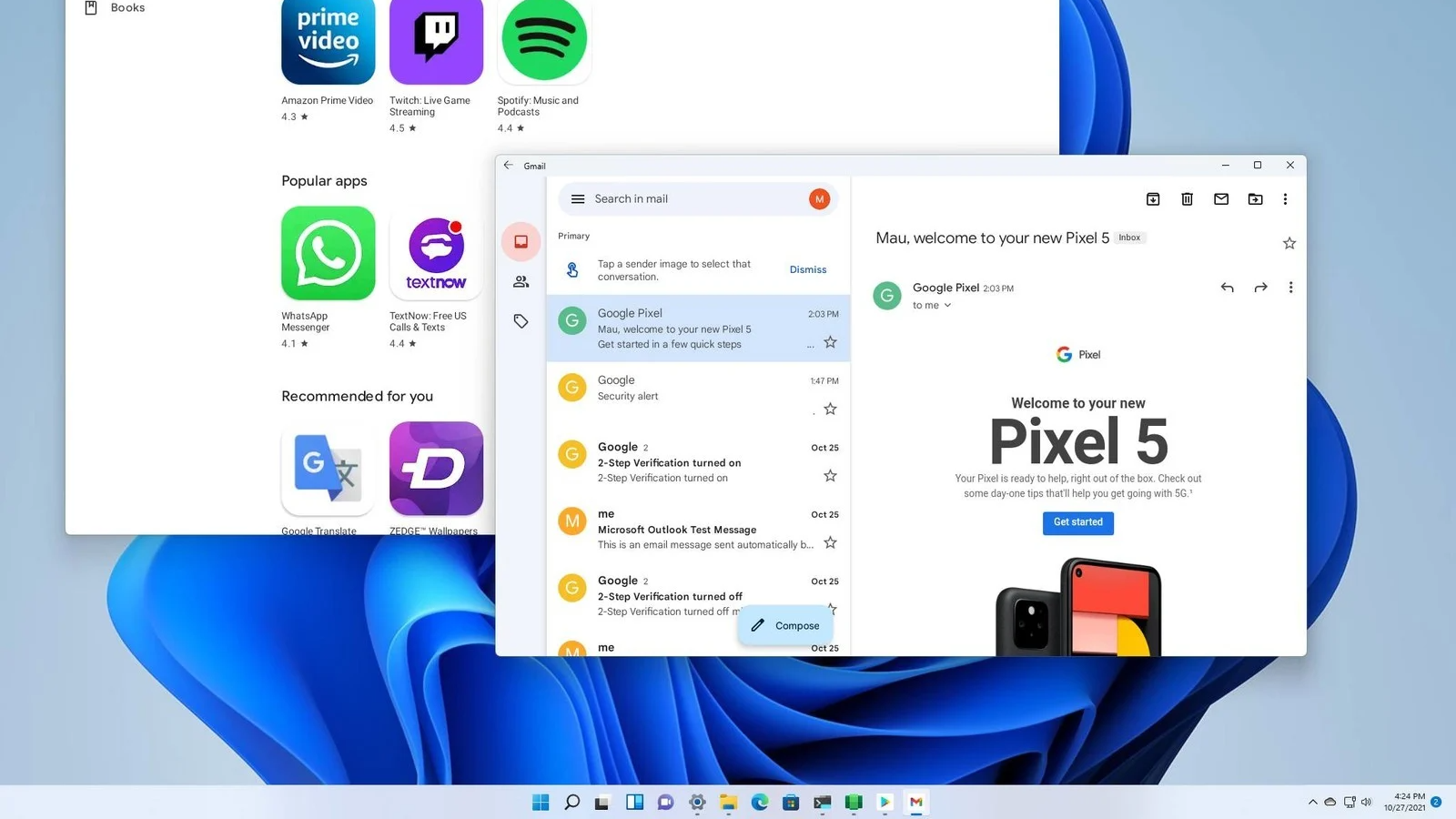Image resolution: width=1456 pixels, height=819 pixels.
Task: Open Task View from the taskbar
Action: 602,803
